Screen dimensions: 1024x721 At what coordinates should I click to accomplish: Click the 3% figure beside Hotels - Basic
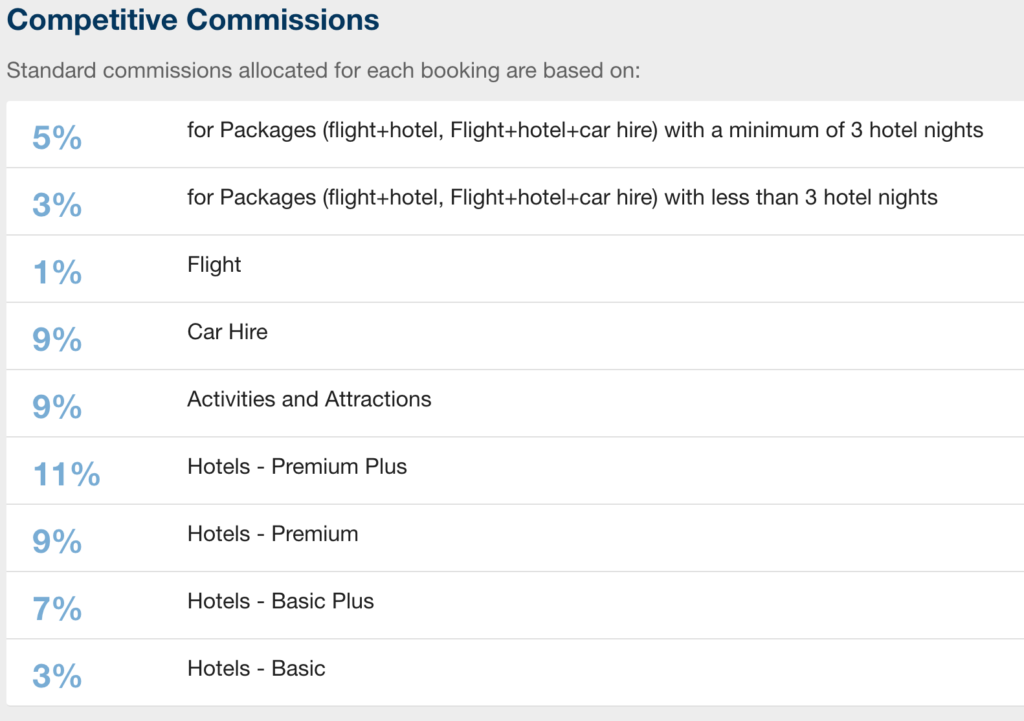(57, 676)
